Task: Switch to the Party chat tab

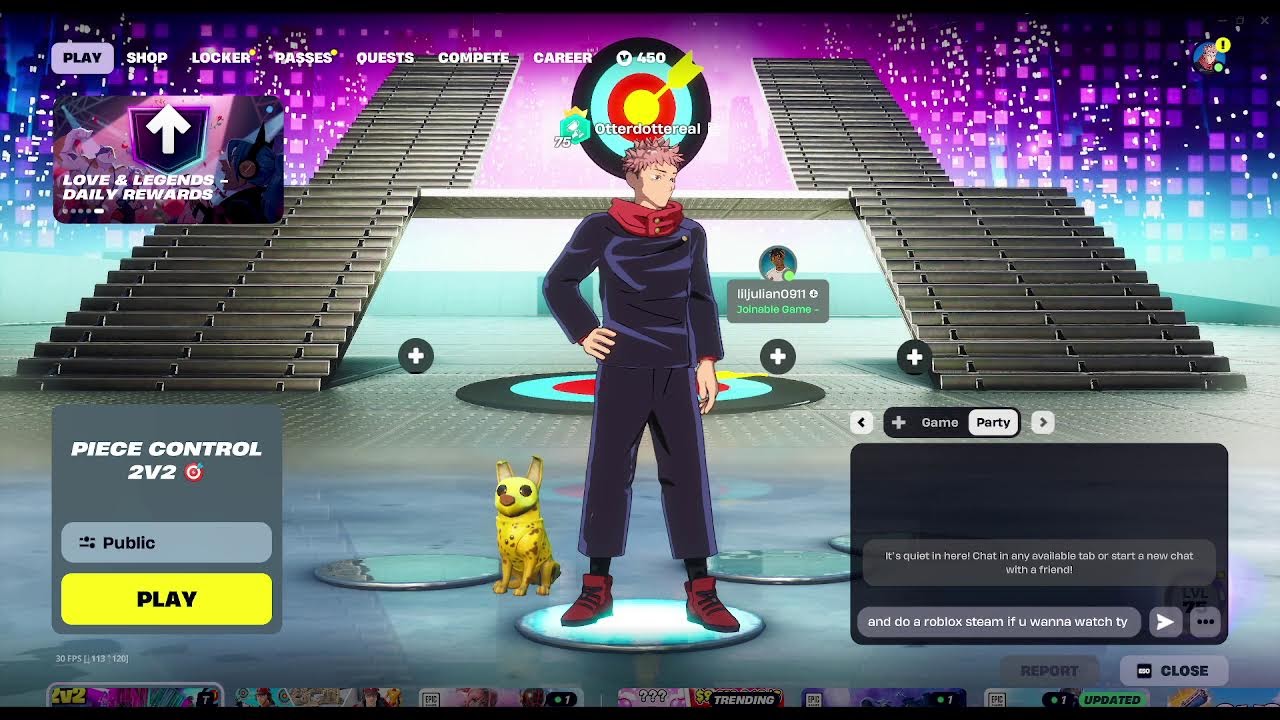Action: (x=993, y=422)
